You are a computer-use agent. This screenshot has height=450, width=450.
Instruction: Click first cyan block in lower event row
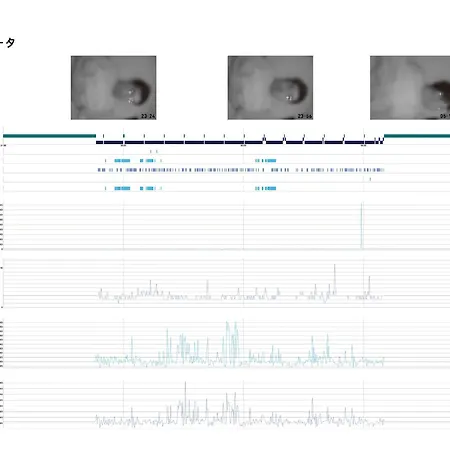click(x=122, y=188)
